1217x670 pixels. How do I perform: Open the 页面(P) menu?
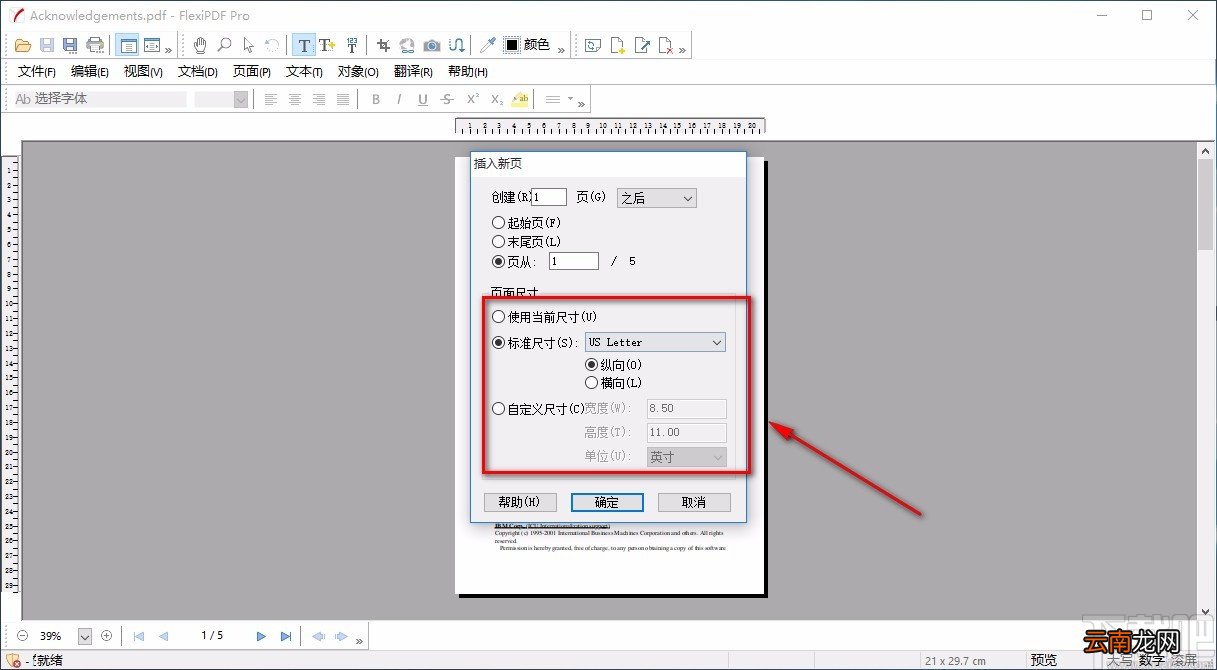(x=252, y=72)
